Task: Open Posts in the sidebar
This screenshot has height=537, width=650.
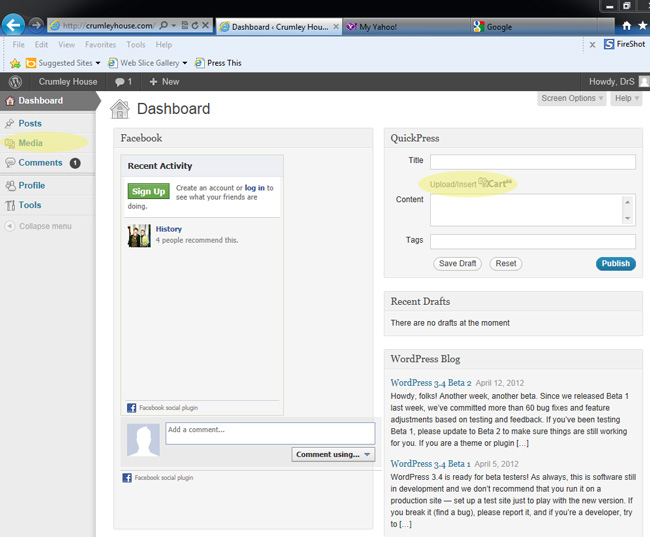Action: pyautogui.click(x=47, y=124)
